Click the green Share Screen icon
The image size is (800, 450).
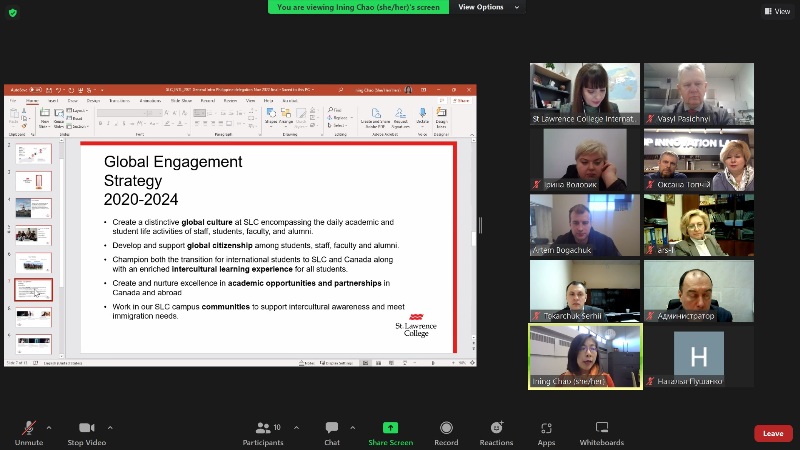click(390, 428)
